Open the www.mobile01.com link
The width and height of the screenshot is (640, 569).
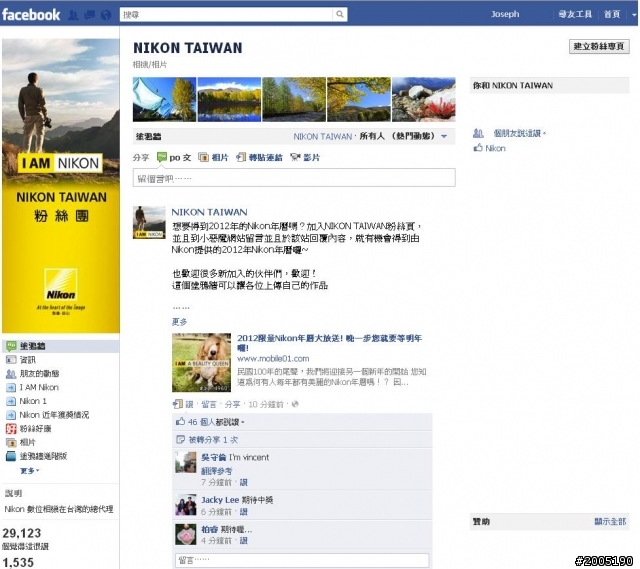click(x=273, y=358)
